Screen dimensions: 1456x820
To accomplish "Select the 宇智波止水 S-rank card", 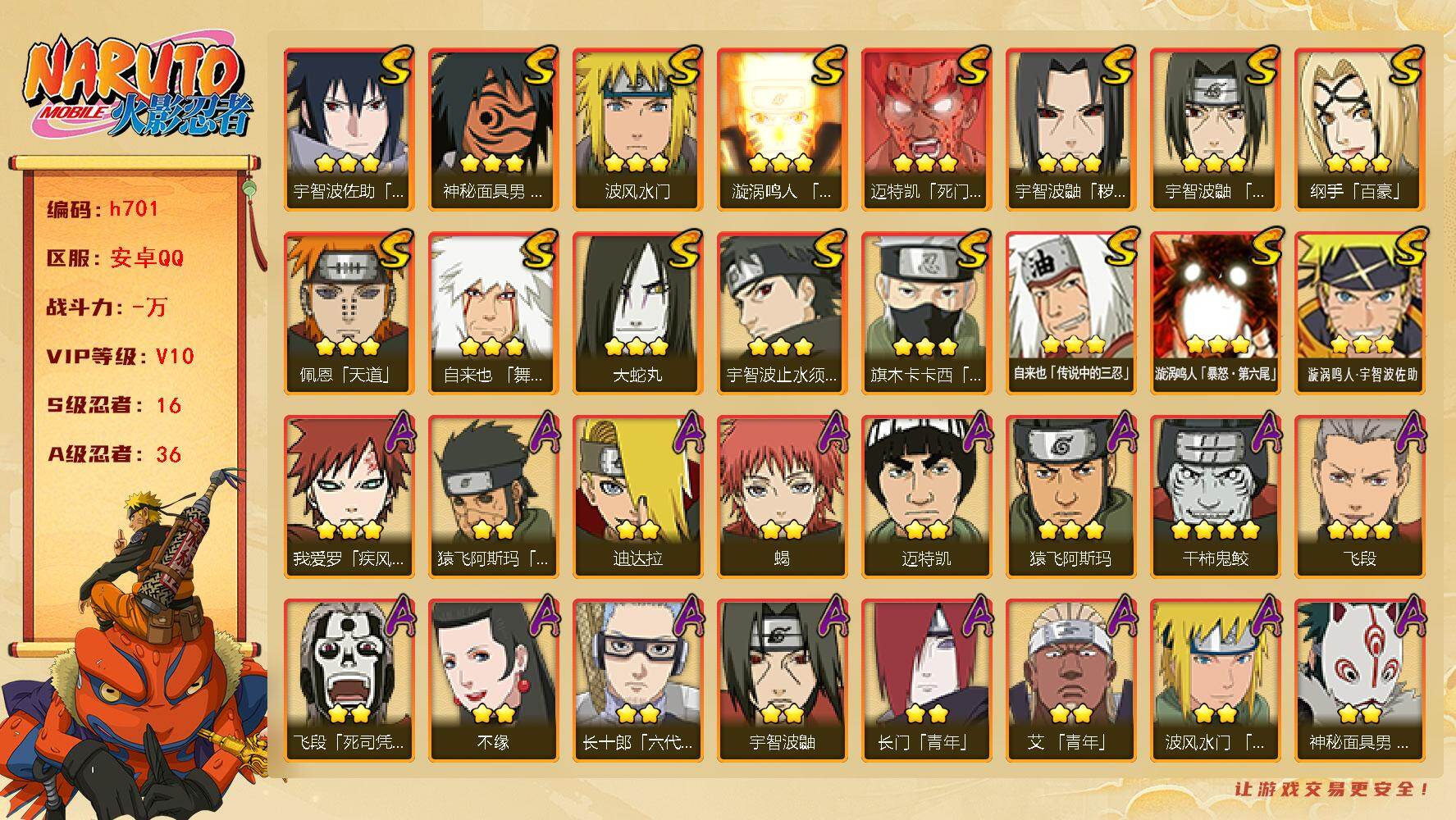I will coord(782,313).
